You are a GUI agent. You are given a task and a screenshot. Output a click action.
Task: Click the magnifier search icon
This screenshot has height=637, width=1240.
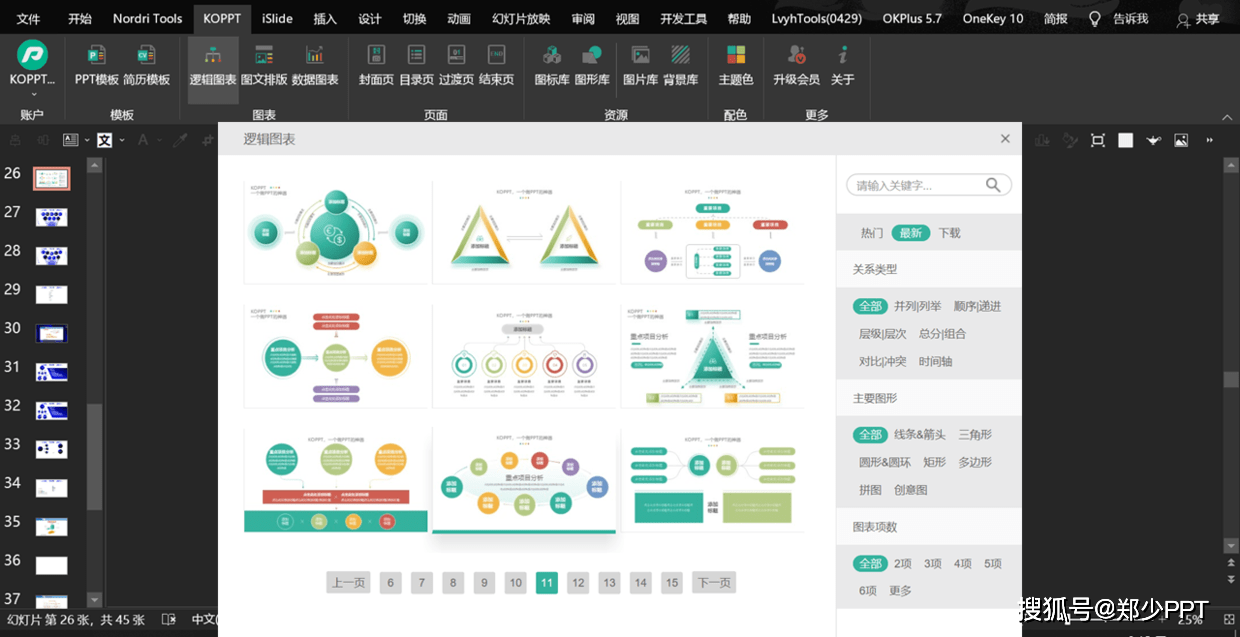(993, 185)
